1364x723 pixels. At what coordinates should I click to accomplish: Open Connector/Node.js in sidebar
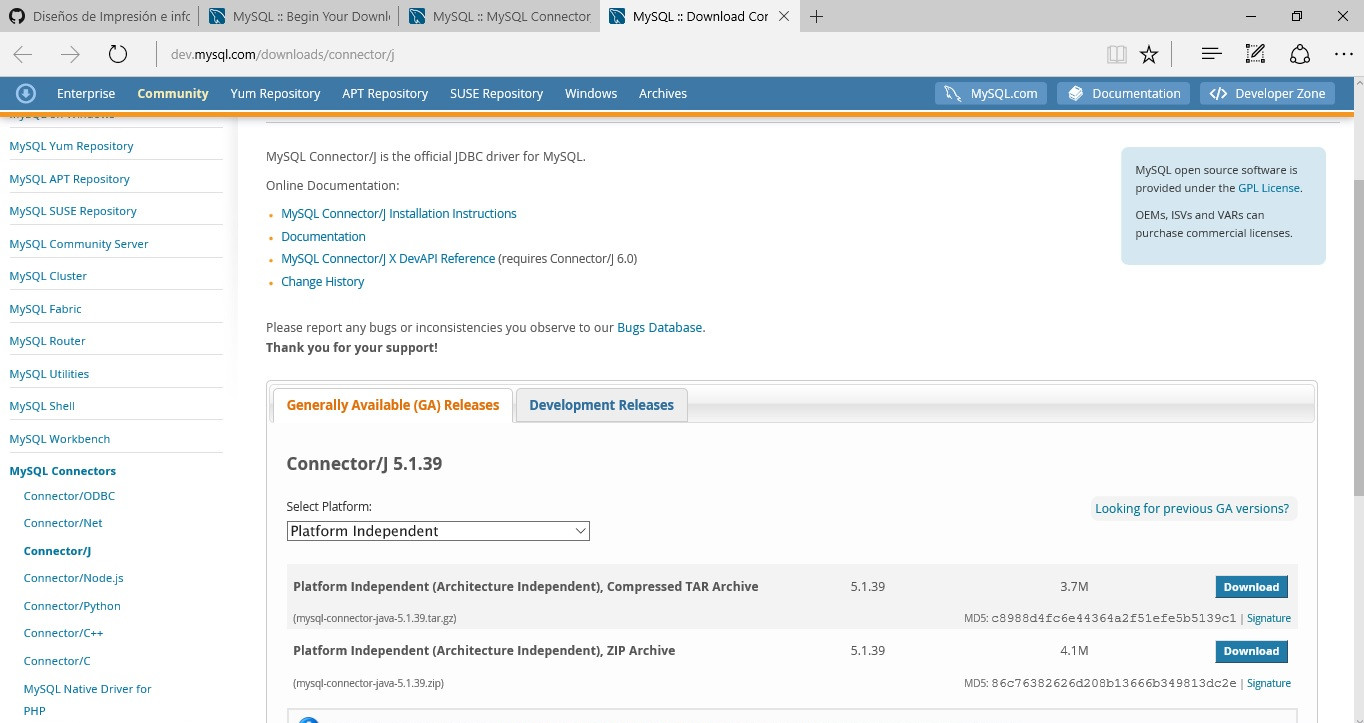coord(73,578)
